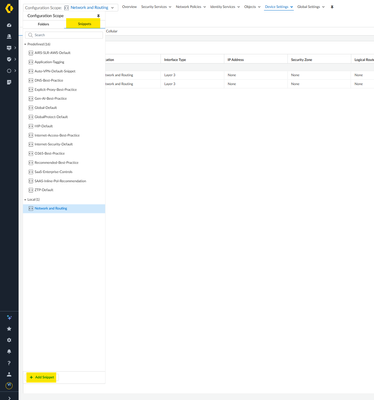374x400 pixels.
Task: Open the Global Settings dropdown menu
Action: [x=311, y=7]
